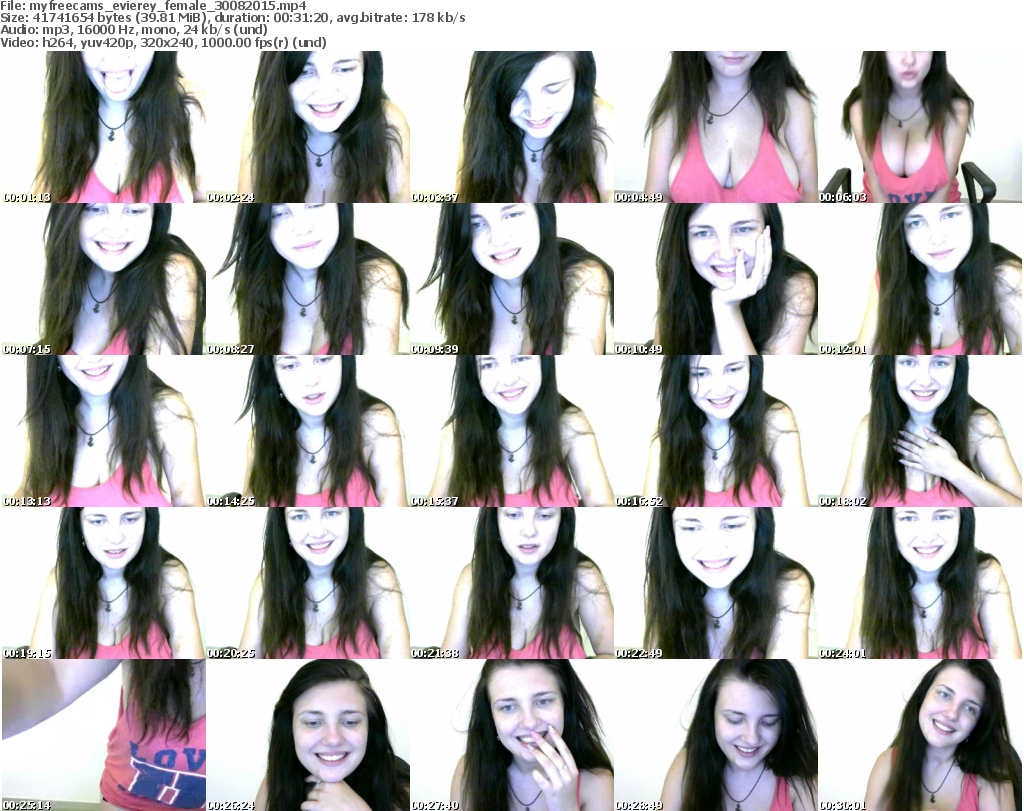Select the thumbnail stamped 00:13:13

pyautogui.click(x=104, y=431)
